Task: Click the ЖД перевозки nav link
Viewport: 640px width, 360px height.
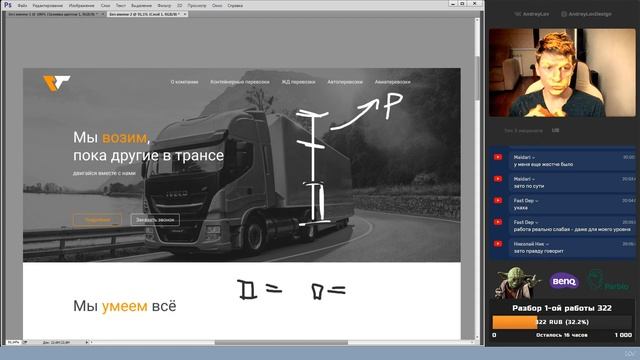Action: point(298,82)
